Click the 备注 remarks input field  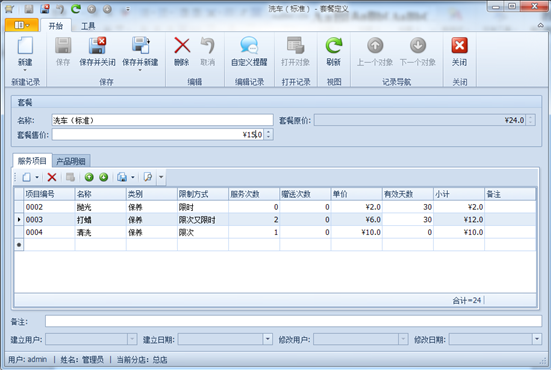pyautogui.click(x=293, y=321)
